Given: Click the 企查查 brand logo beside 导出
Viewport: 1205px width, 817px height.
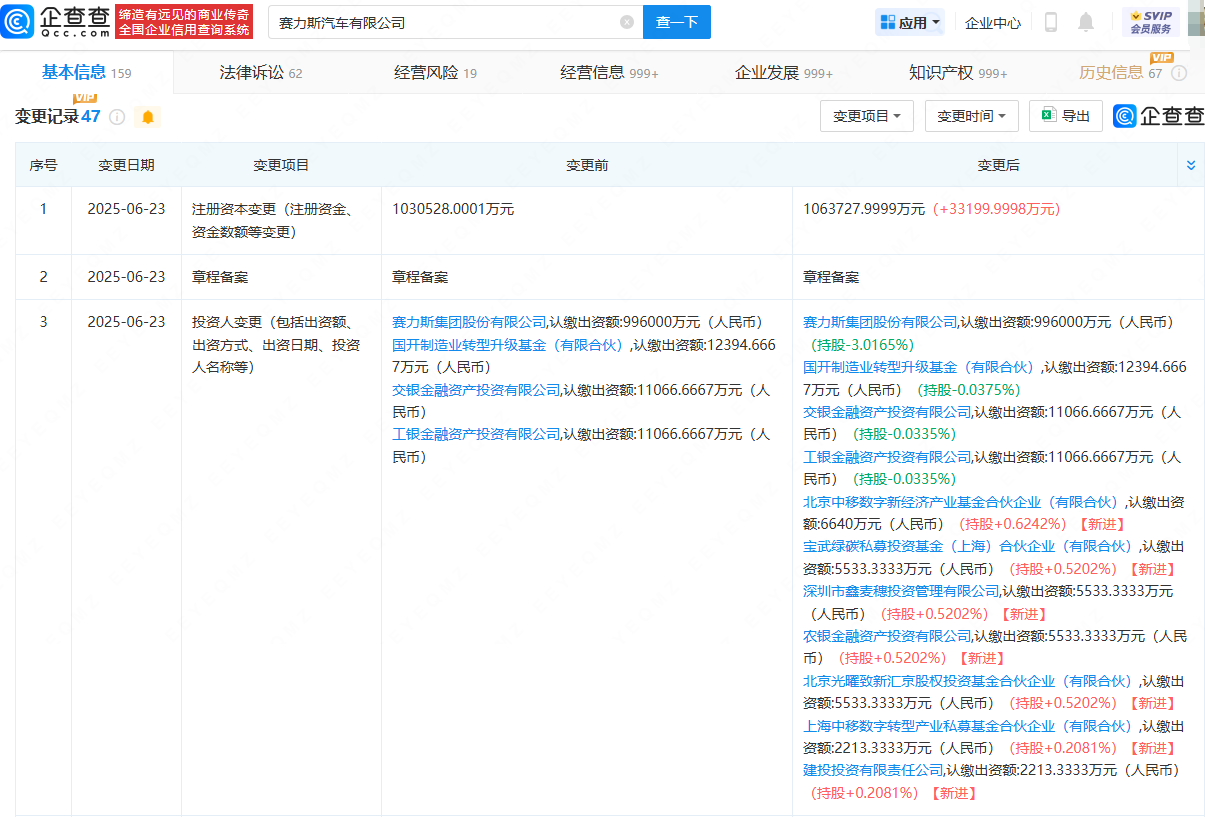Looking at the screenshot, I should (x=1159, y=116).
